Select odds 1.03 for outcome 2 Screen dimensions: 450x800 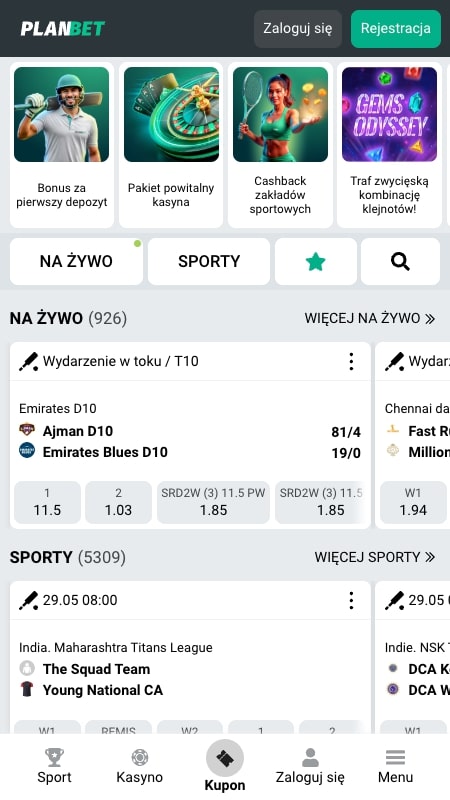pos(118,503)
